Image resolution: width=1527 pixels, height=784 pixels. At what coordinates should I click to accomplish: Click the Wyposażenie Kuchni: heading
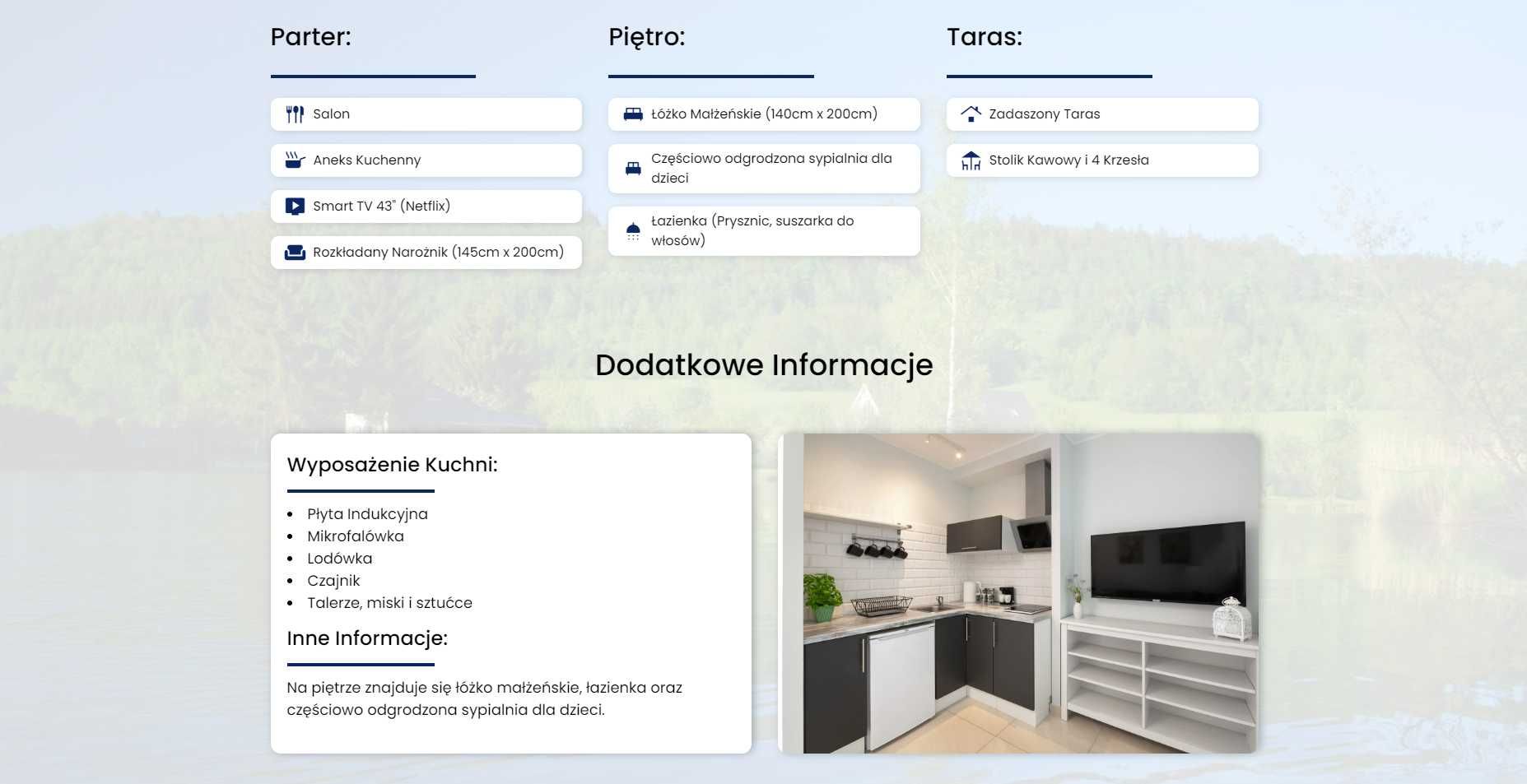(393, 465)
